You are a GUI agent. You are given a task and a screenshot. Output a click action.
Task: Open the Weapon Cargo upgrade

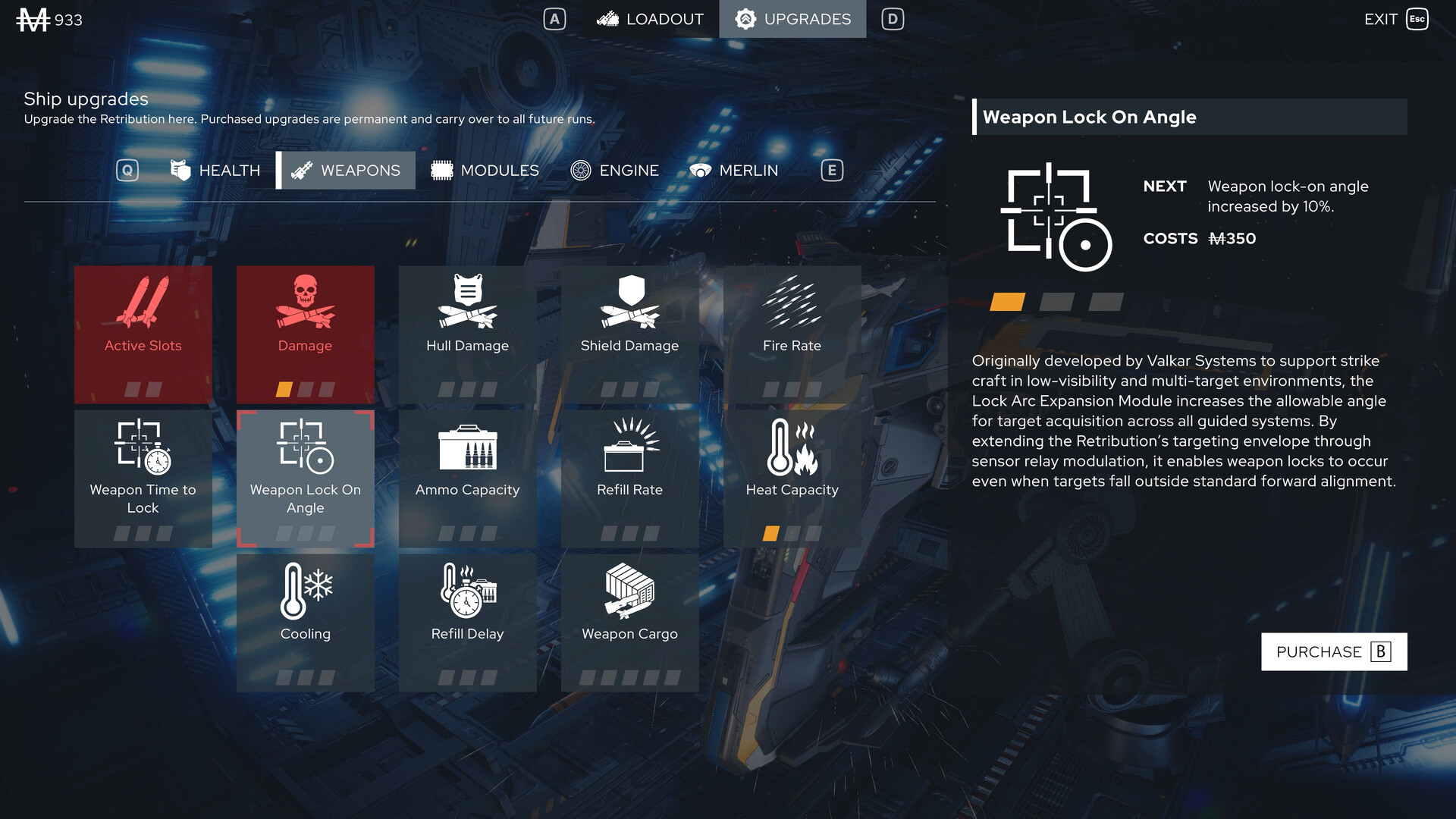click(629, 622)
